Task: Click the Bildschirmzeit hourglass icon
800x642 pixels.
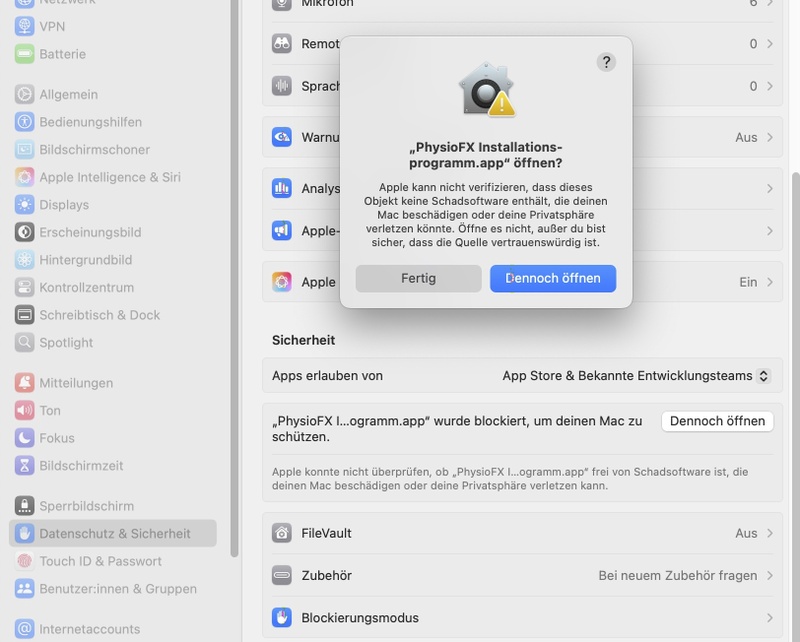Action: 24,465
